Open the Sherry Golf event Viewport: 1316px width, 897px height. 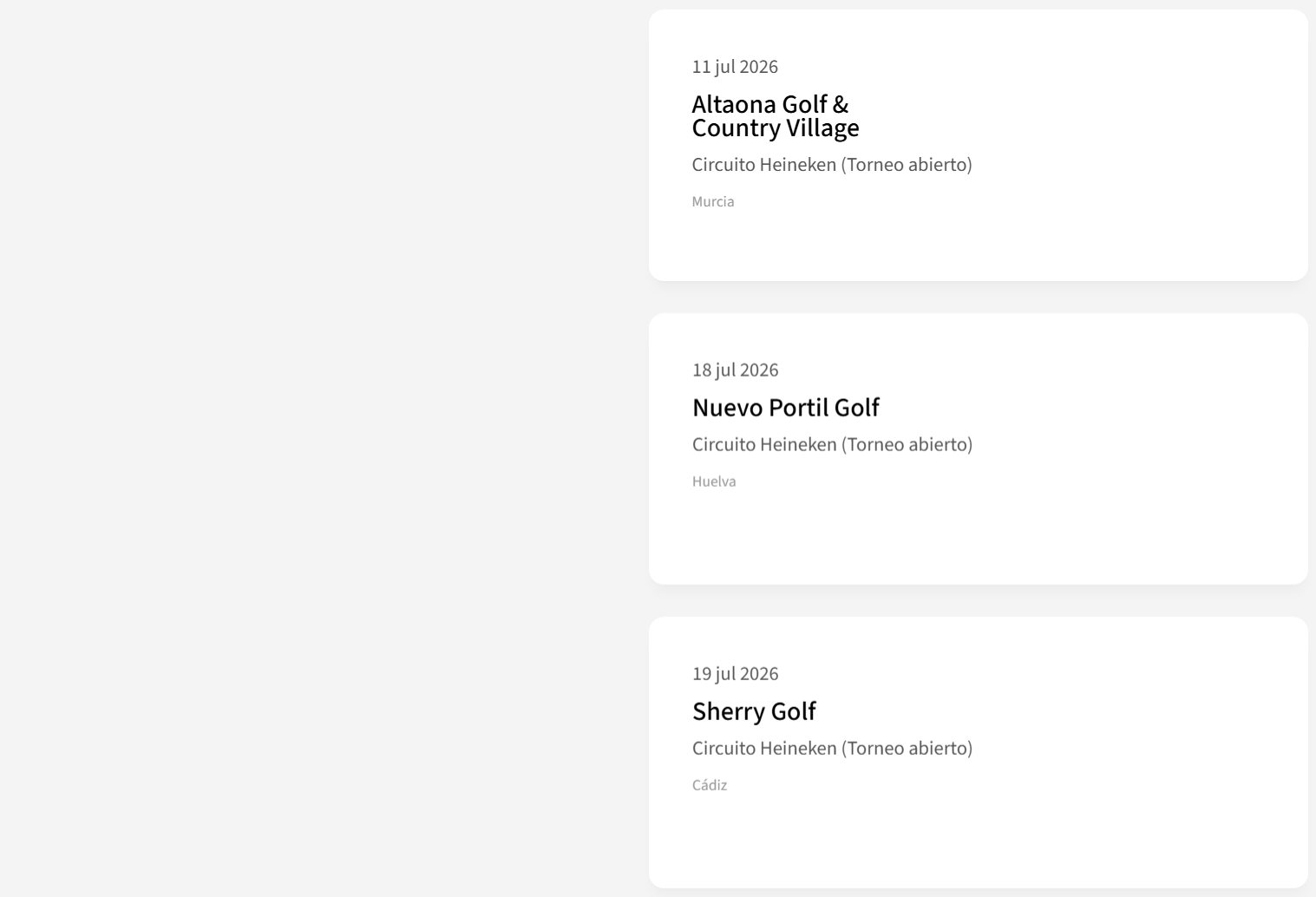pyautogui.click(x=754, y=711)
